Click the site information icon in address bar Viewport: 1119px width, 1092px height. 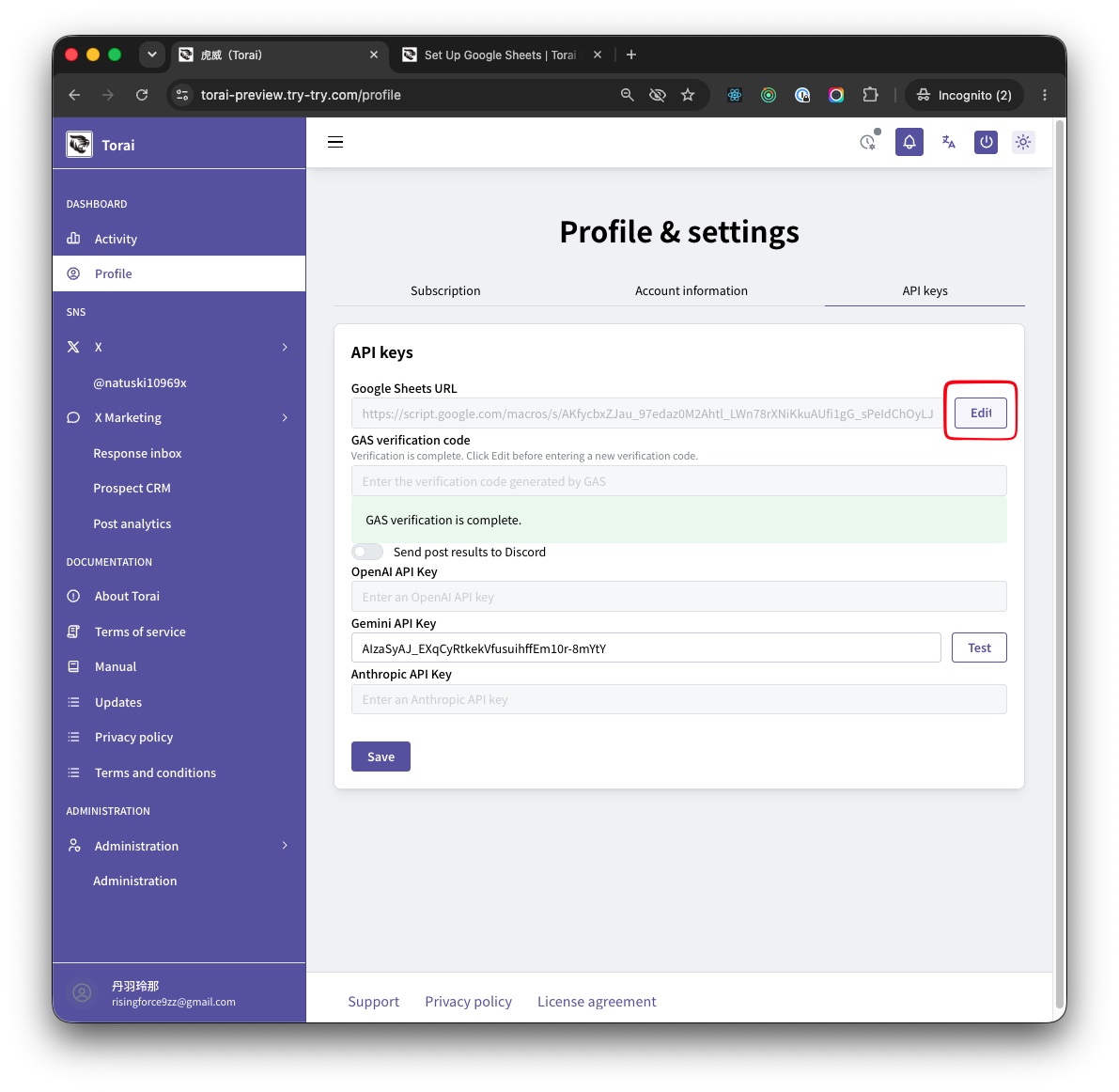182,95
